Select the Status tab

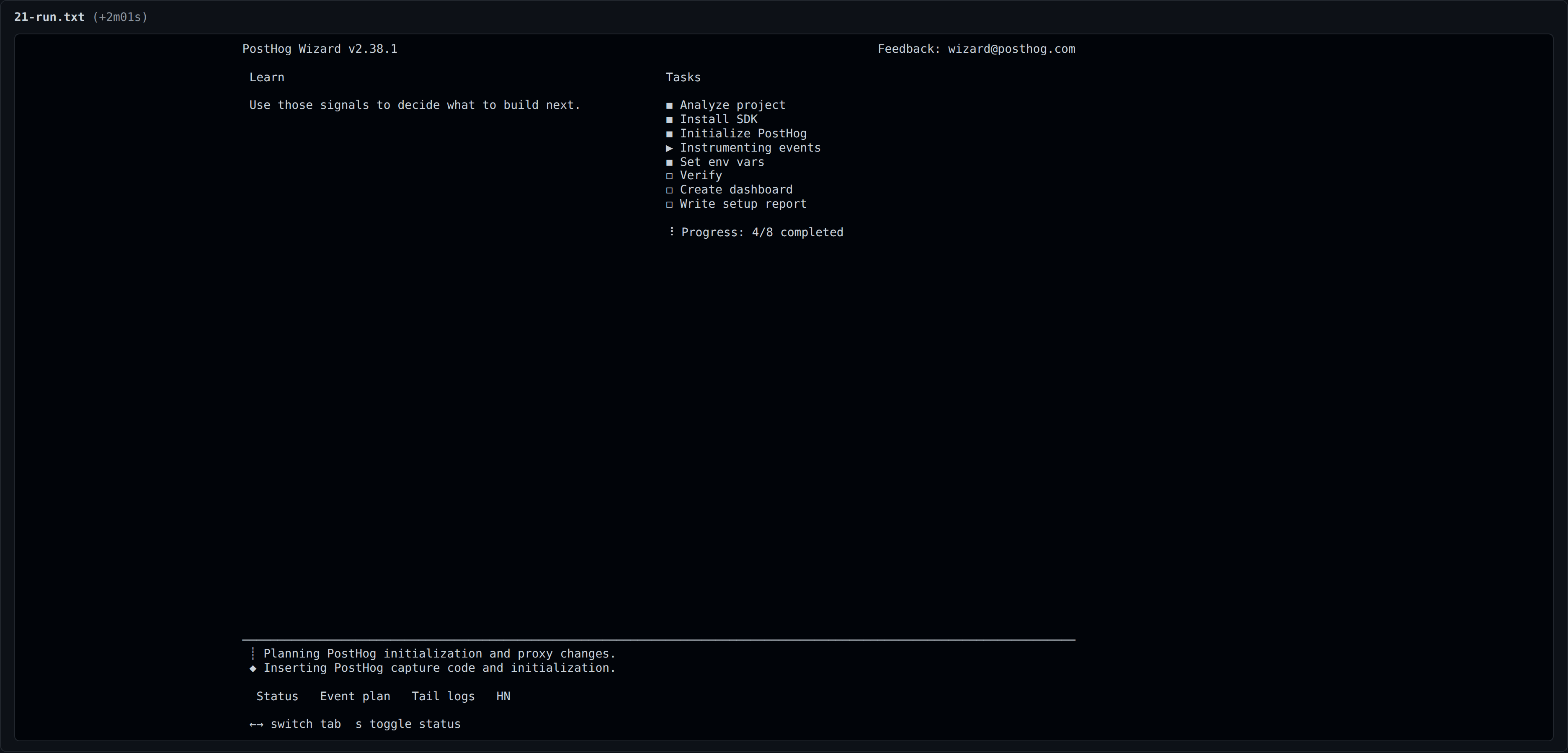pyautogui.click(x=277, y=696)
